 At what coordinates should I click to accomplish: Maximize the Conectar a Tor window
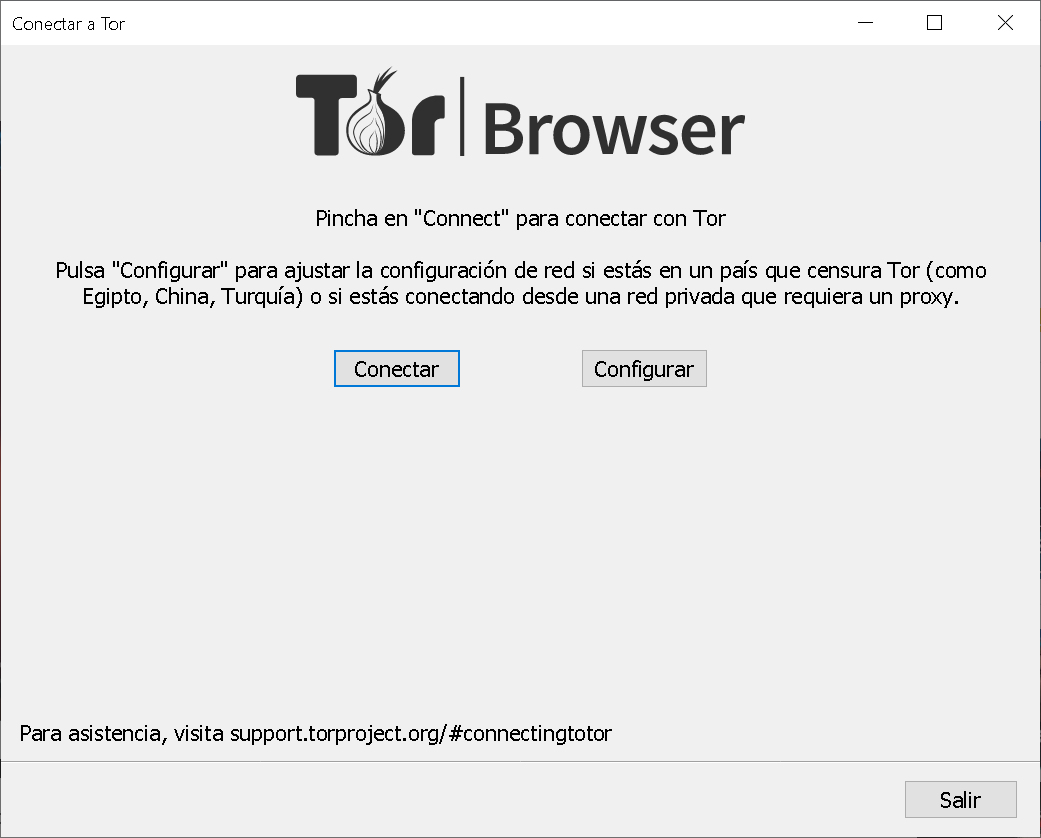coord(934,23)
